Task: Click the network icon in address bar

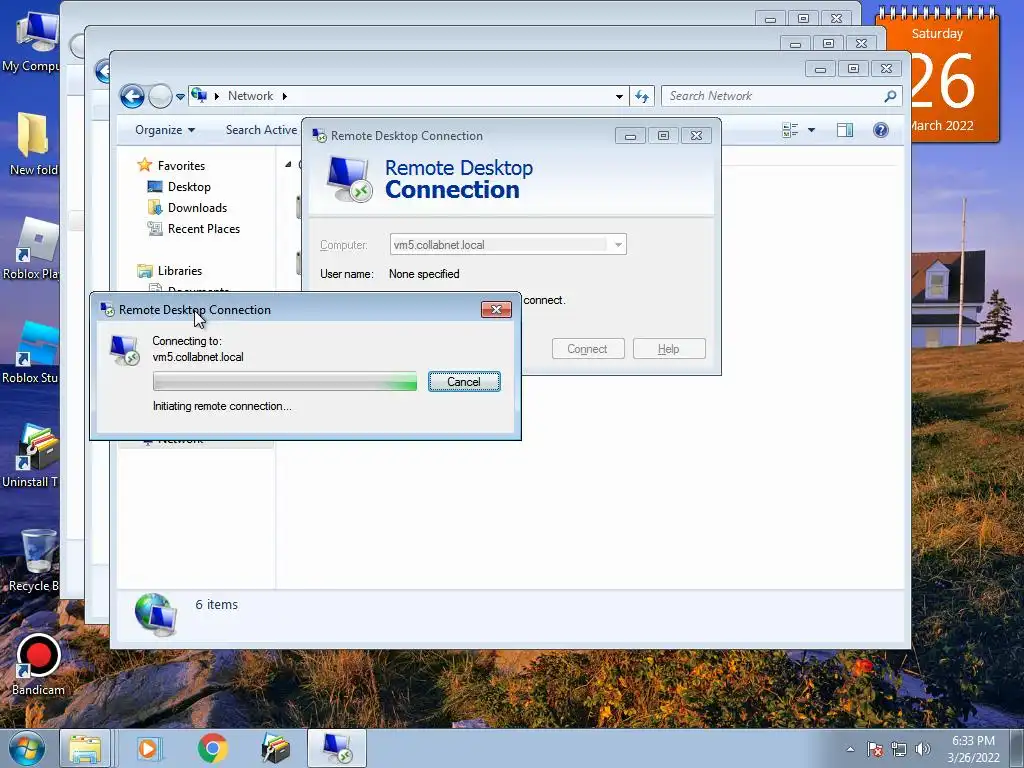Action: [x=200, y=96]
